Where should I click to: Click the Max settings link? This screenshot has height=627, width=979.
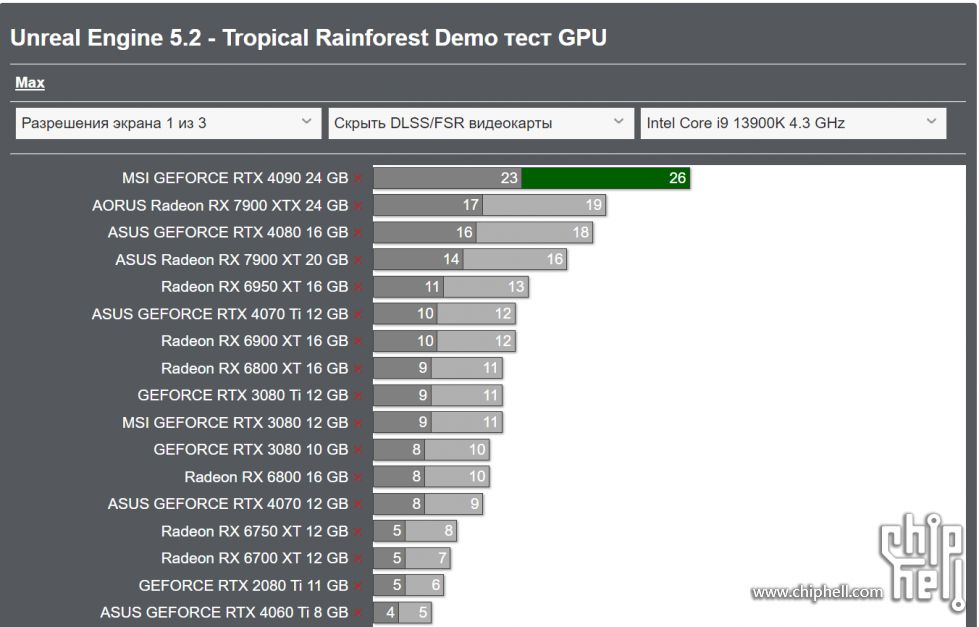click(30, 82)
